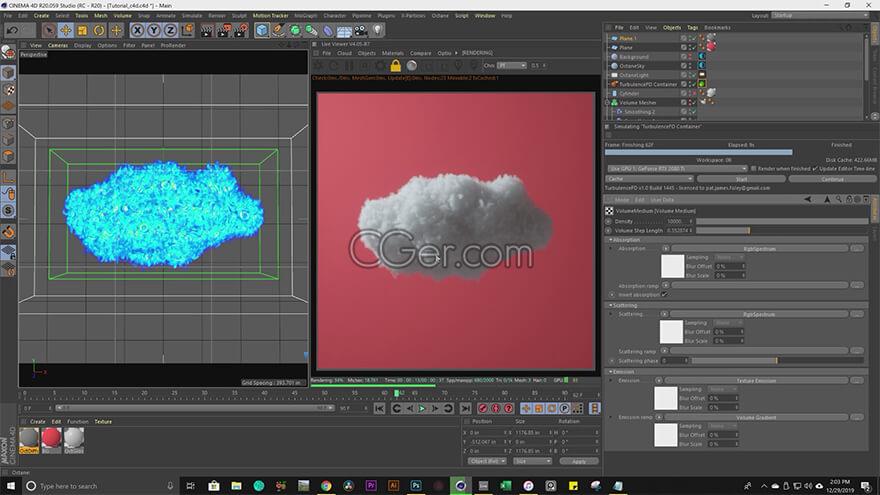Toggle Invert absorption checkbox
Viewport: 880px width, 495px height.
click(x=664, y=294)
